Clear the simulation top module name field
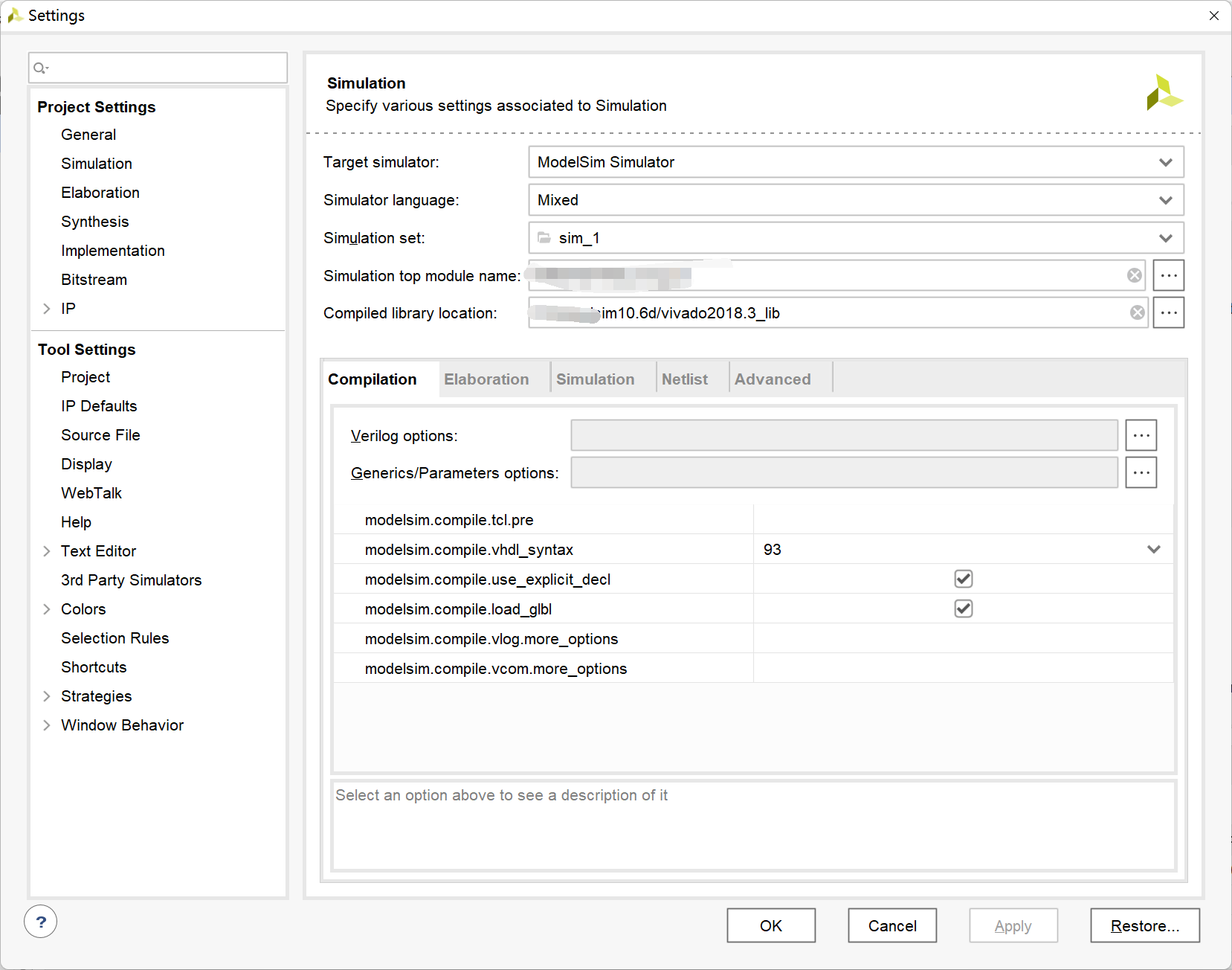The image size is (1232, 970). (1134, 276)
